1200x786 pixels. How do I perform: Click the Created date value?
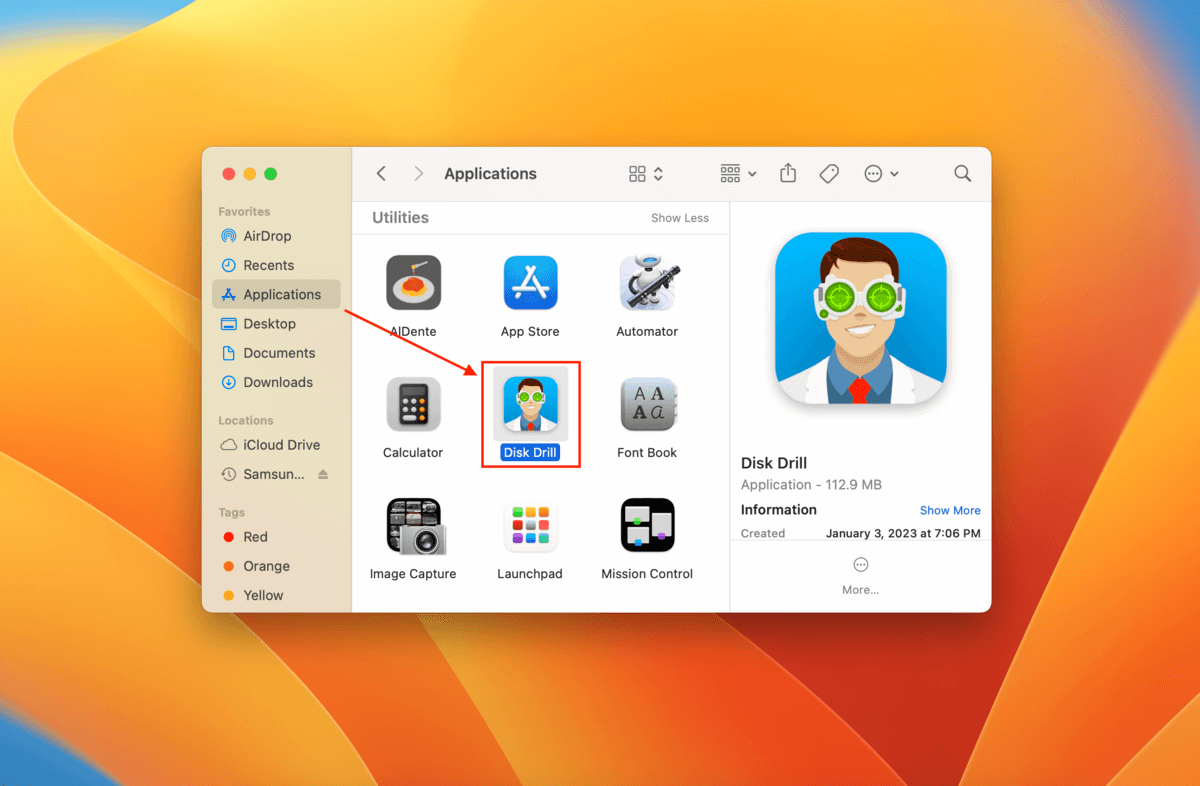[x=903, y=534]
